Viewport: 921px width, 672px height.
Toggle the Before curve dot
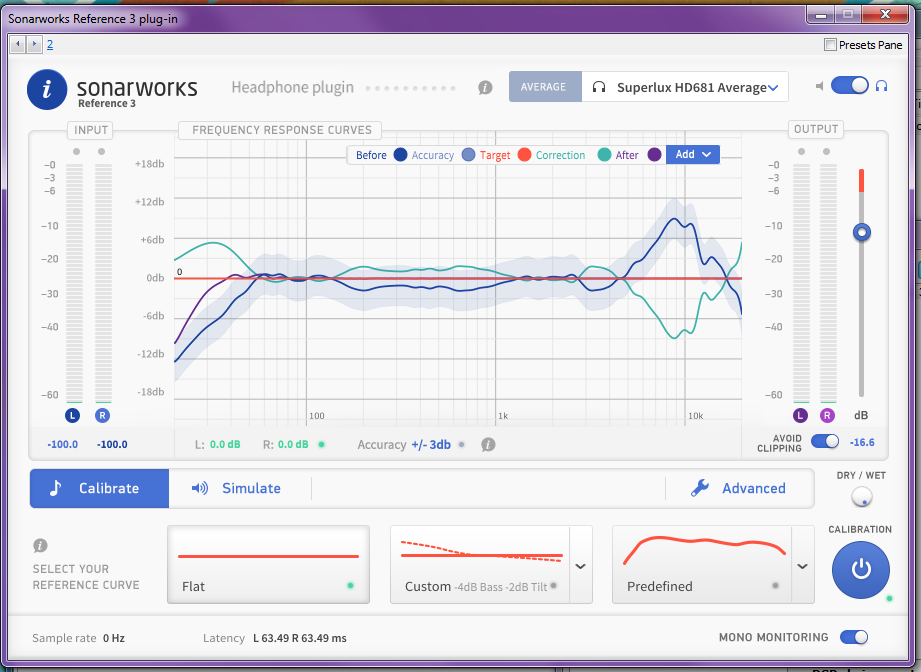click(x=401, y=155)
